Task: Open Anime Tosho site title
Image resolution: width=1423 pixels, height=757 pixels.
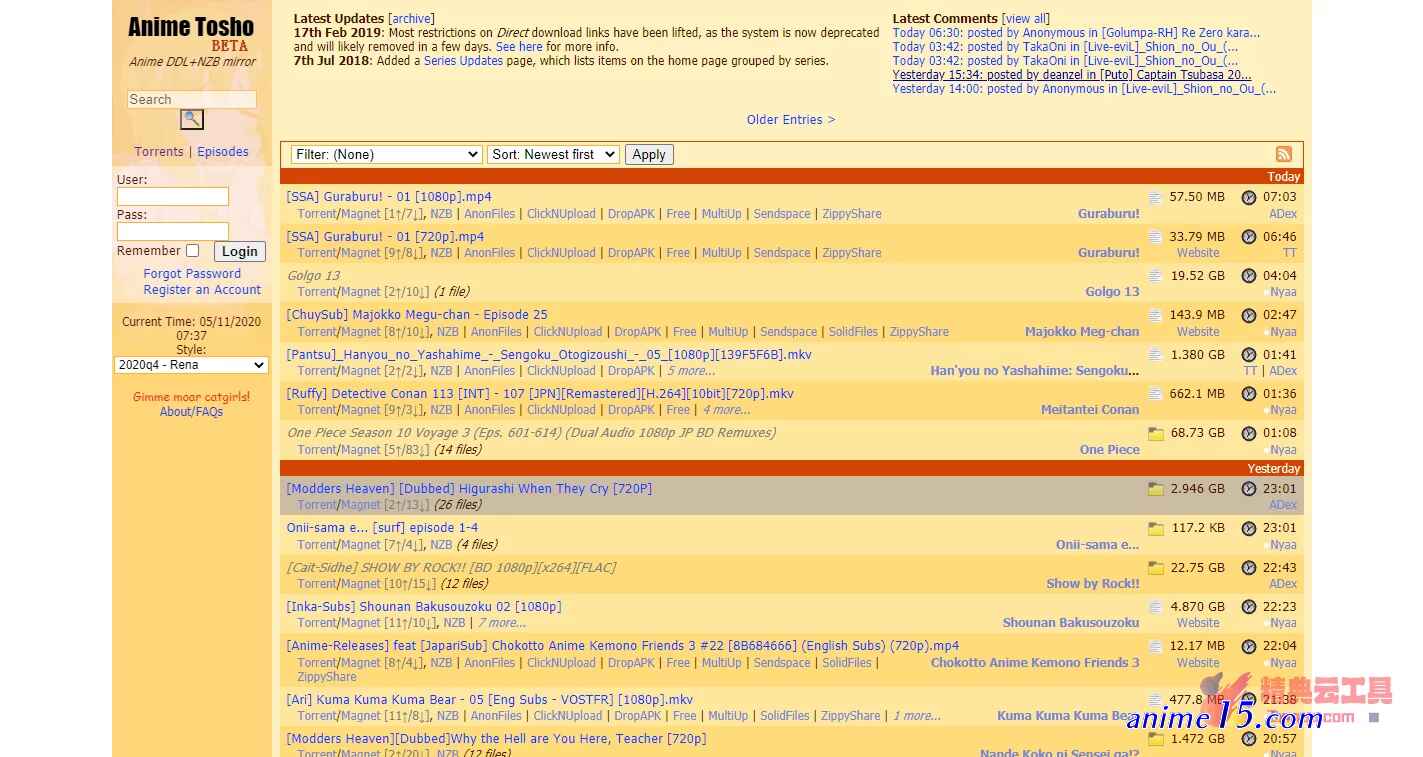Action: click(191, 28)
